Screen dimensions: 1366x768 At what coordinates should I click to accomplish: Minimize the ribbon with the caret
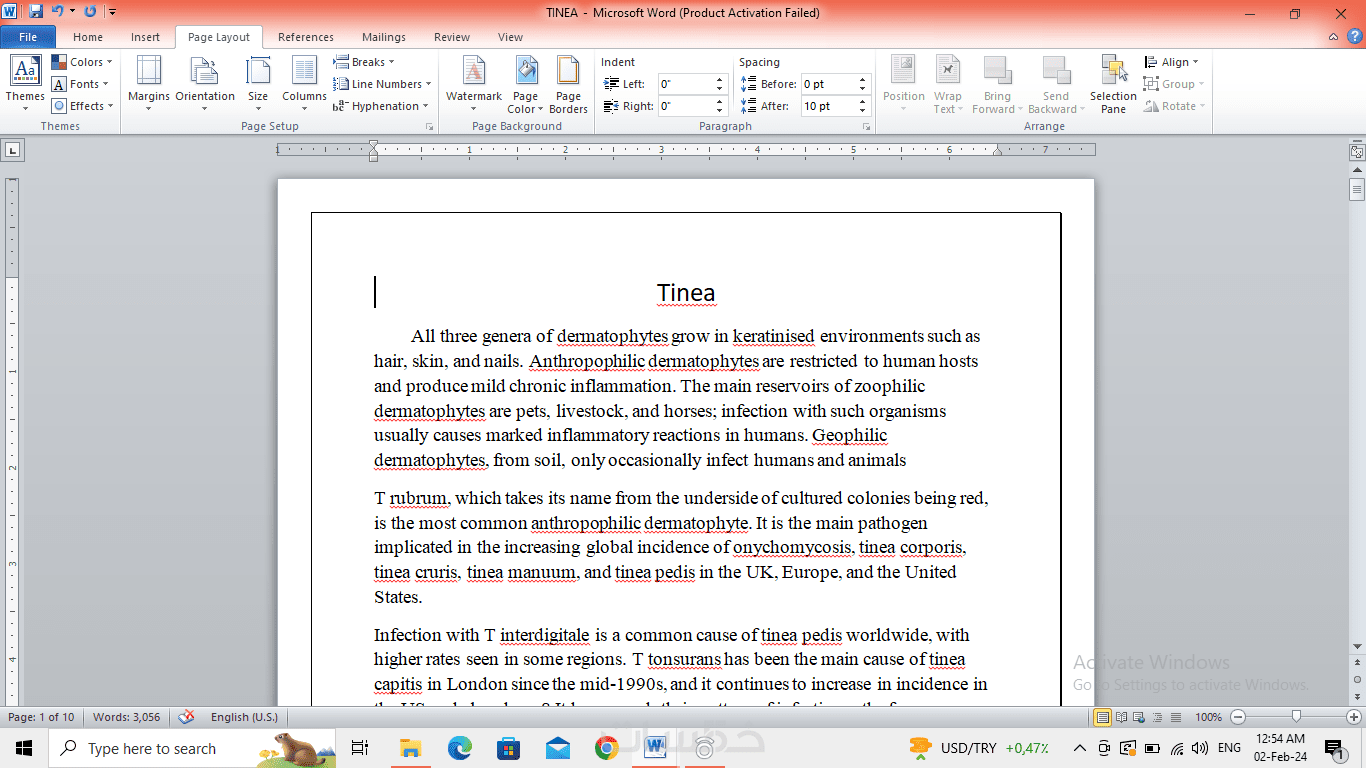pos(1335,37)
